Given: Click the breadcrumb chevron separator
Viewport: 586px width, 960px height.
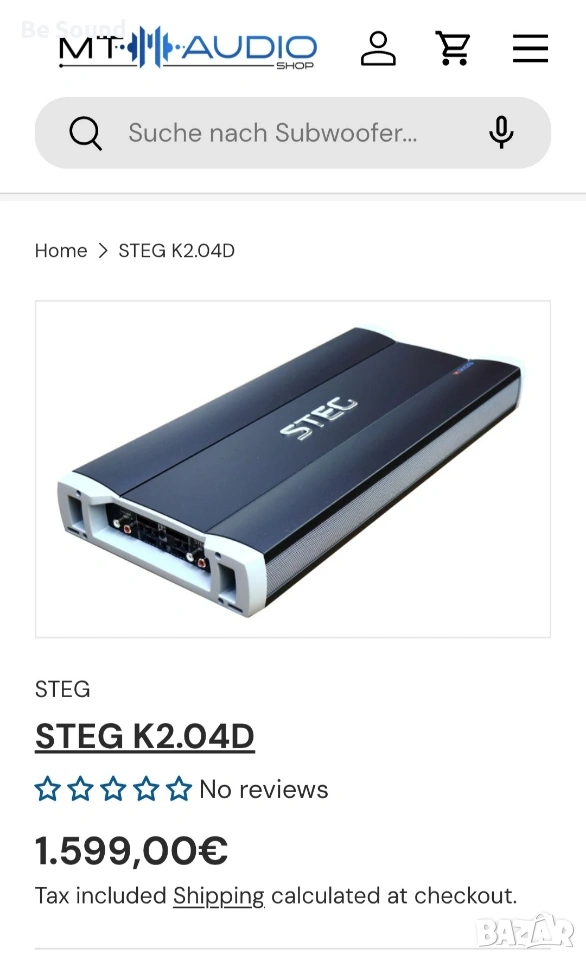Looking at the screenshot, I should (x=103, y=250).
